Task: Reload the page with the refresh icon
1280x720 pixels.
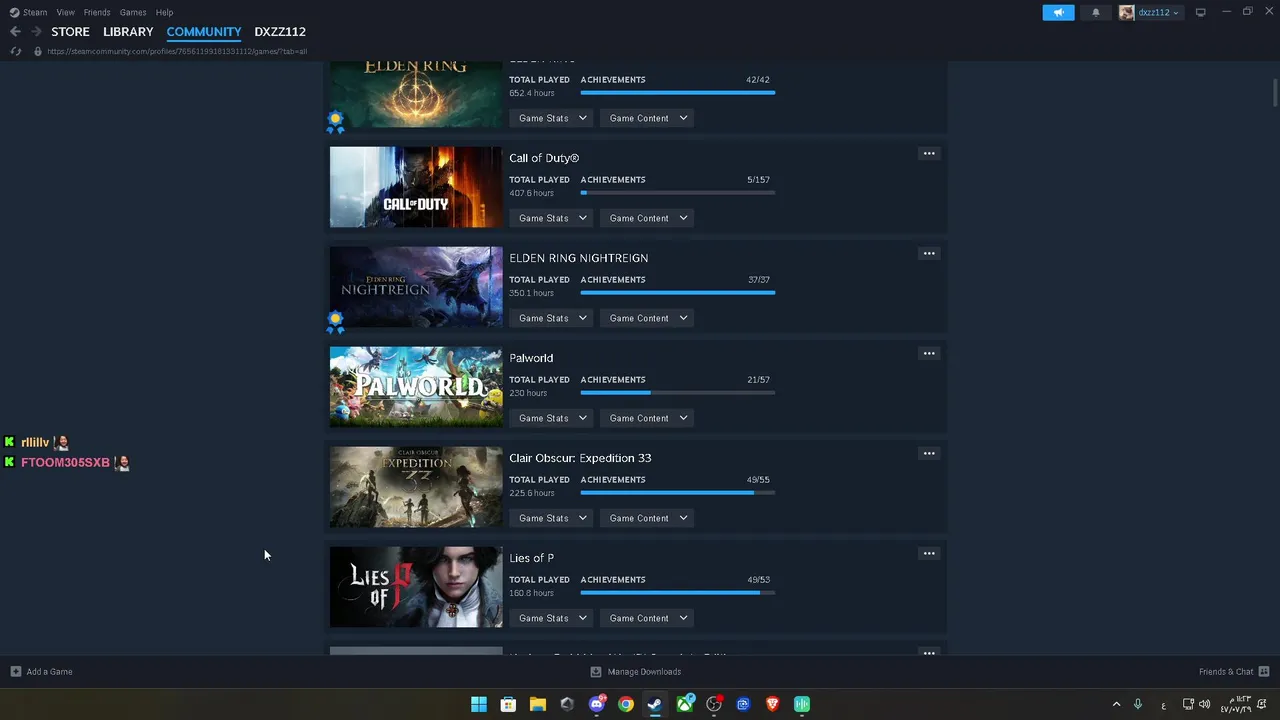Action: click(15, 51)
